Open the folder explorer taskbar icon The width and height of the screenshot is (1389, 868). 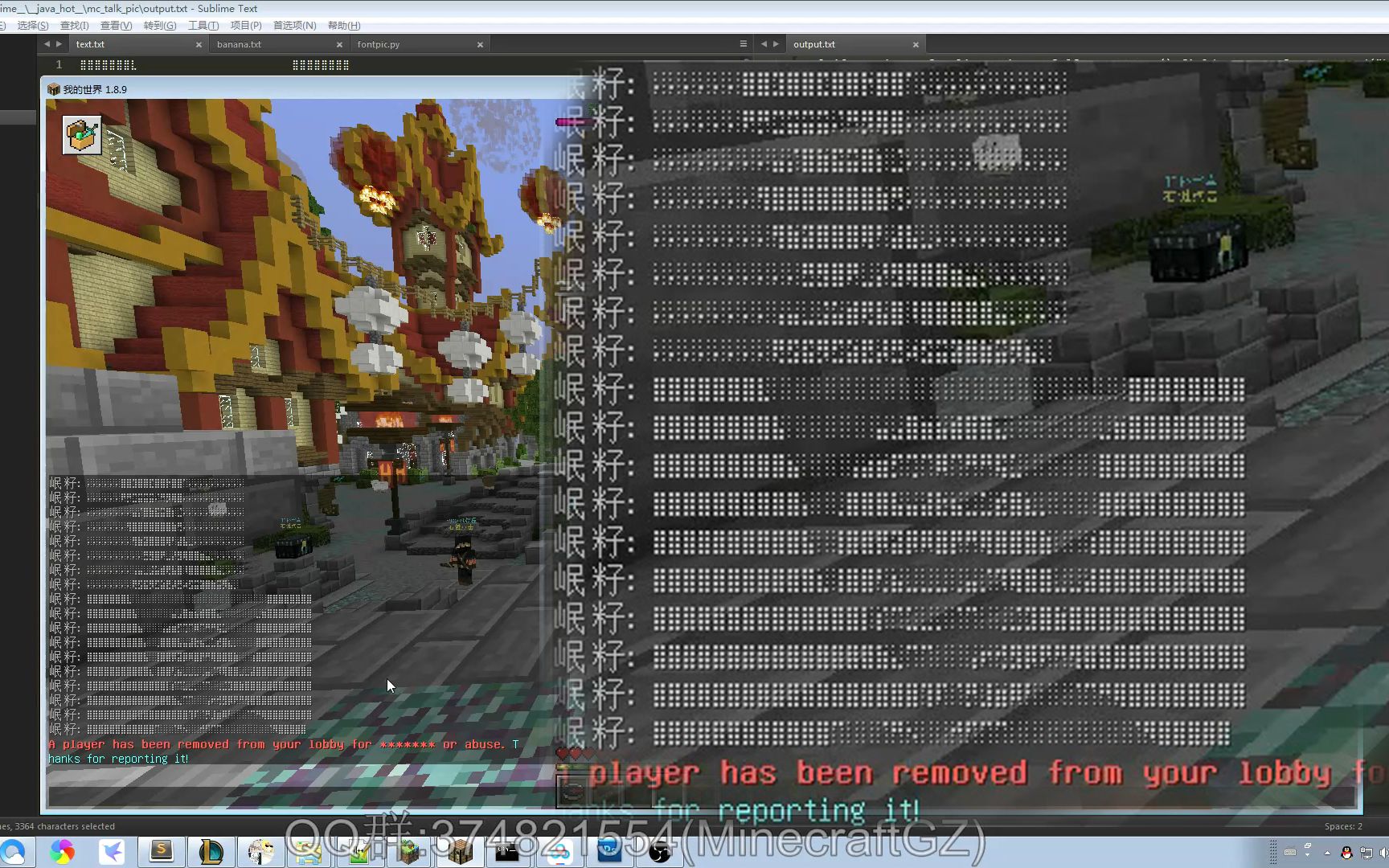click(309, 852)
